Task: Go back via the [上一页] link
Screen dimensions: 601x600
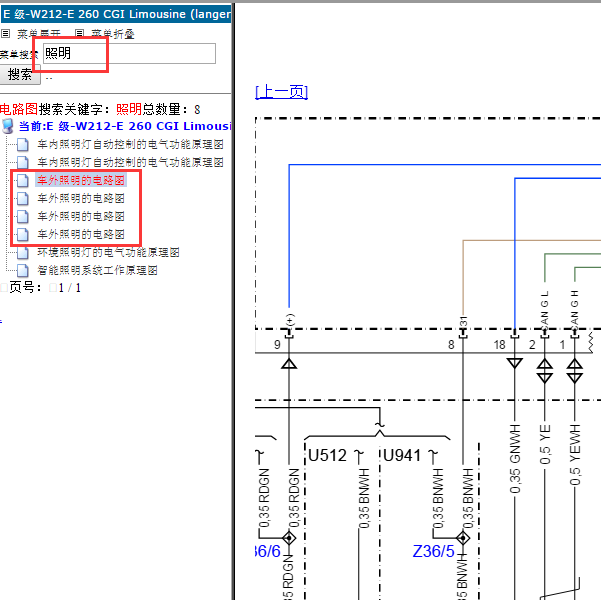Action: (281, 92)
